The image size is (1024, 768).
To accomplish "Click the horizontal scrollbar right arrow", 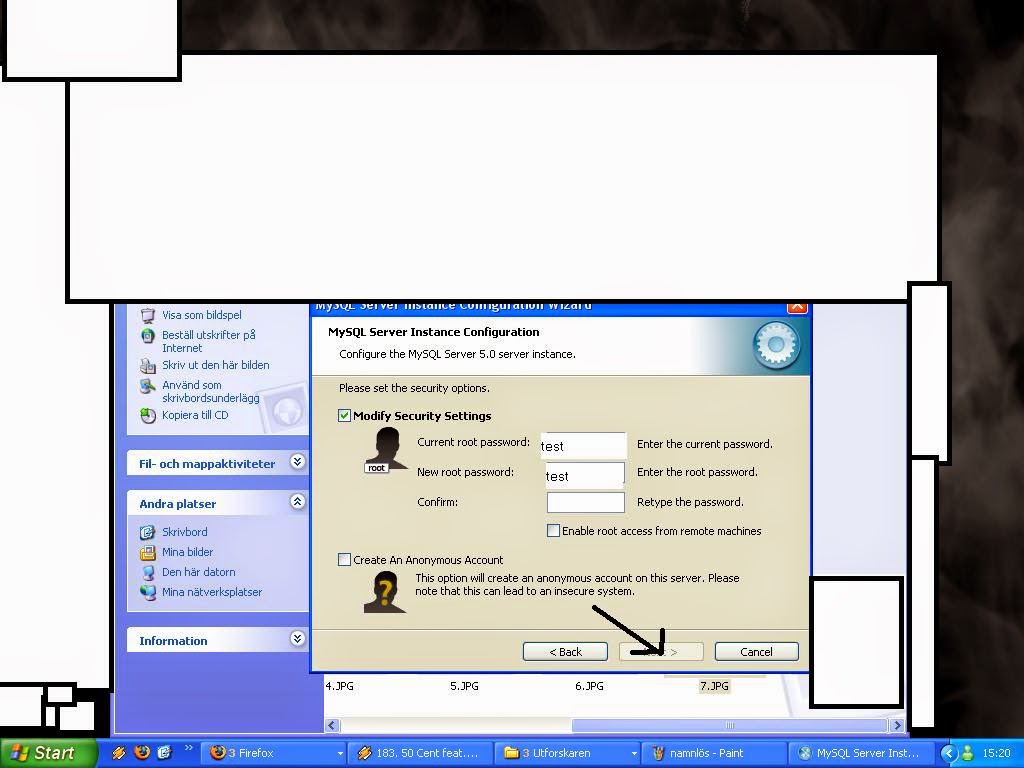I will pos(896,726).
